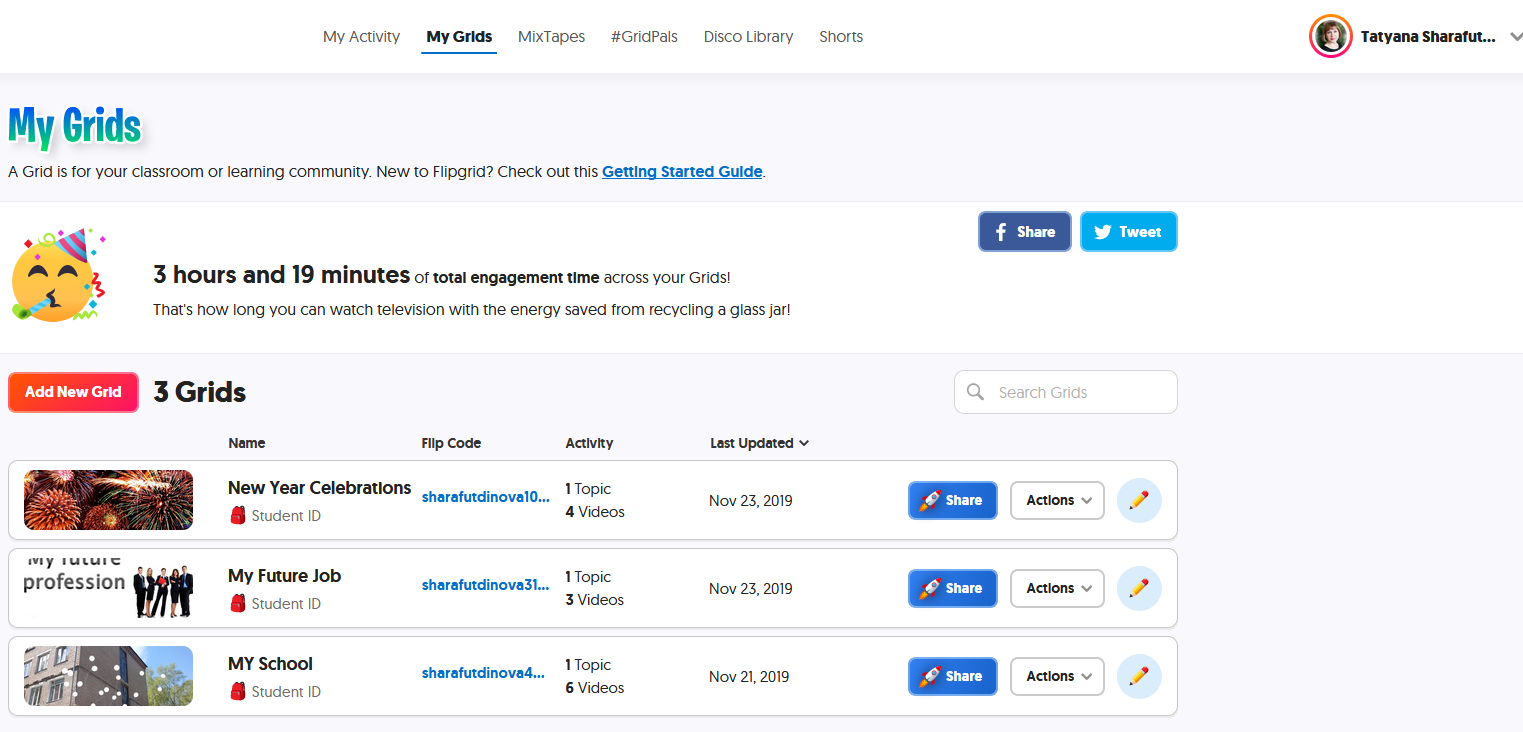
Task: Open the #GridPals tab
Action: (x=644, y=37)
